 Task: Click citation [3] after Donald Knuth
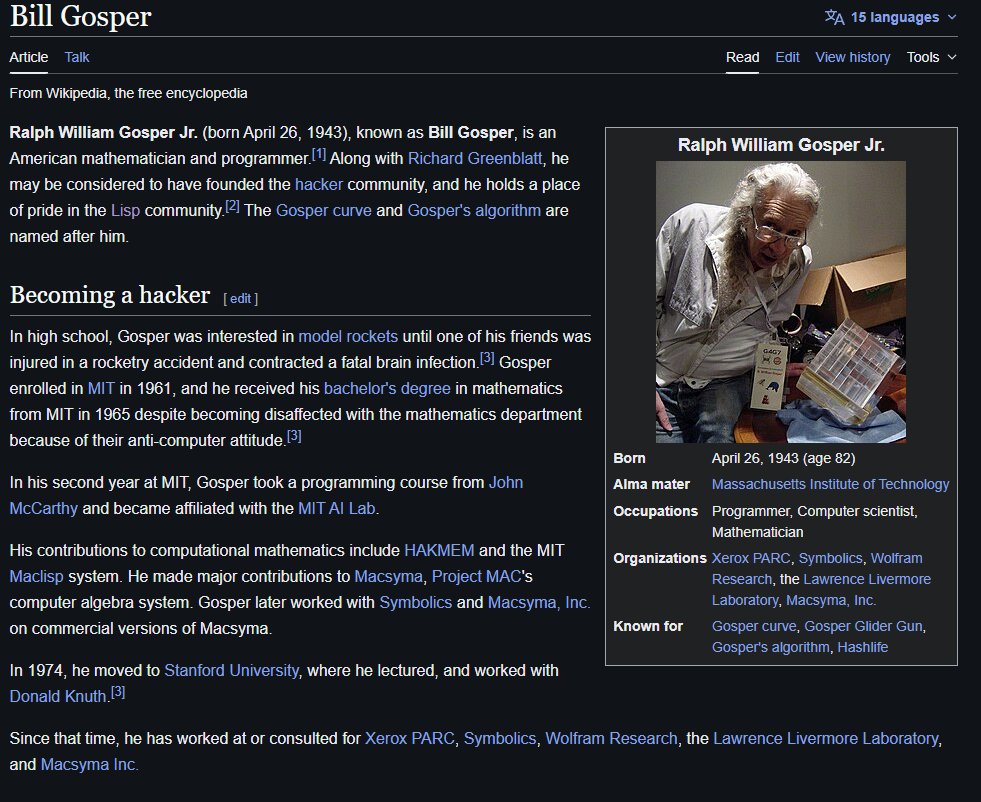pos(118,692)
